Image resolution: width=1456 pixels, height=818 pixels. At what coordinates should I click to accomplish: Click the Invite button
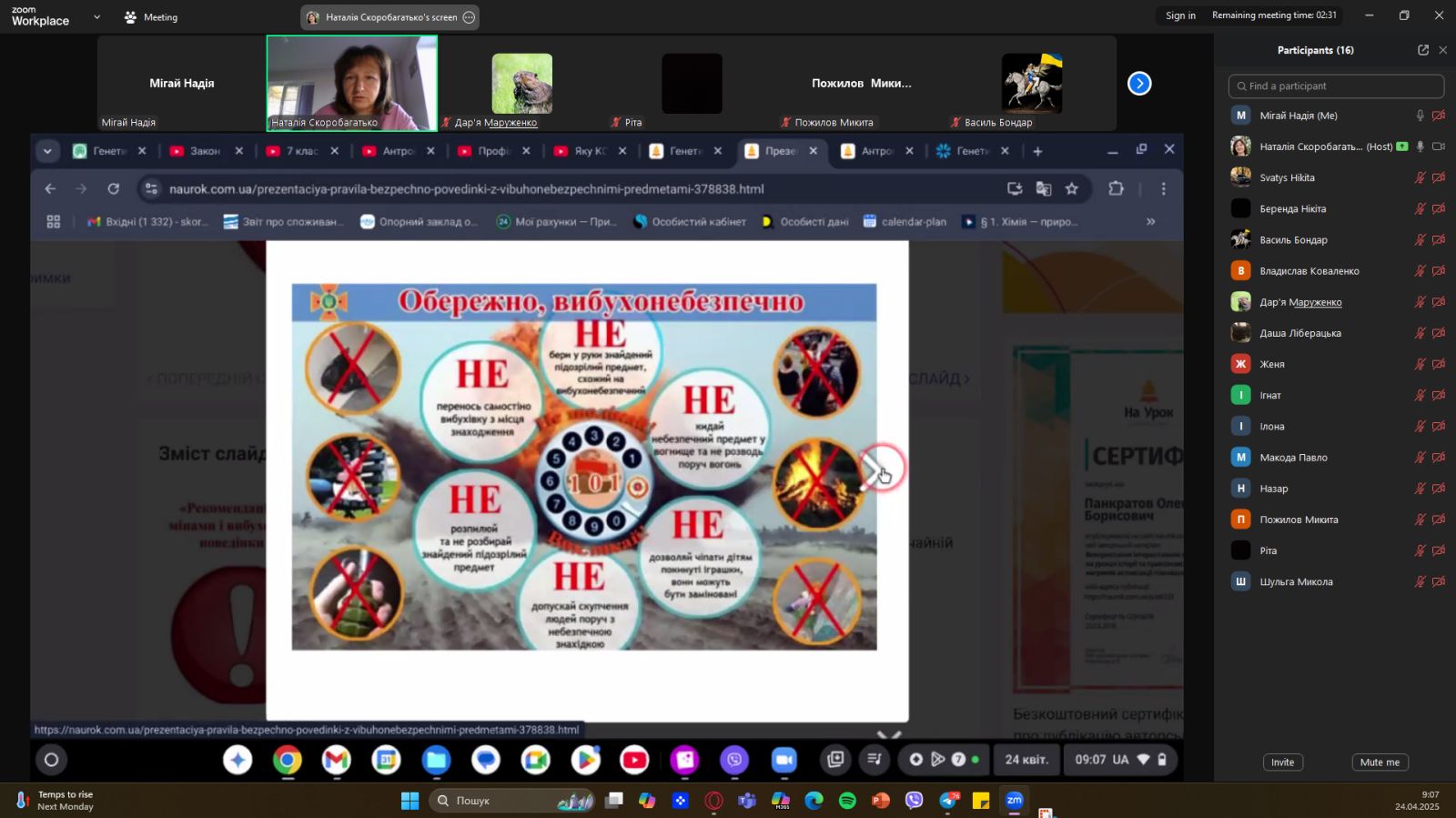point(1282,762)
